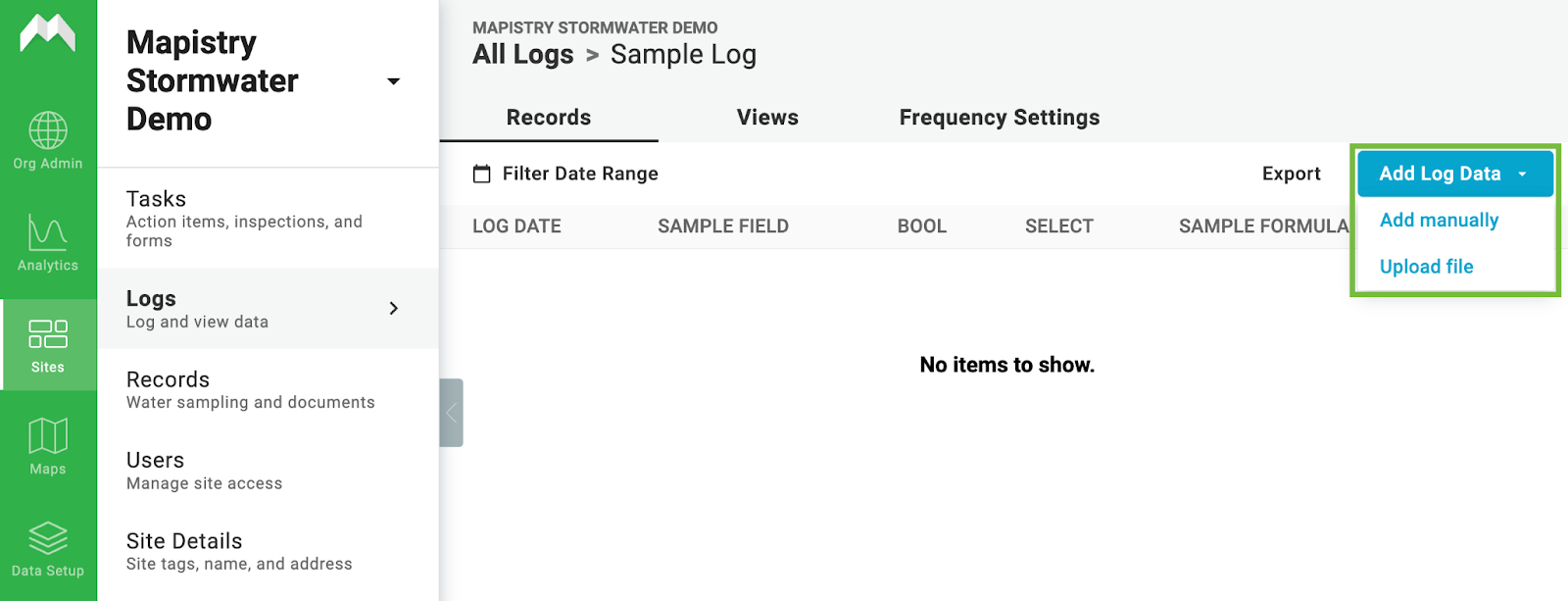Image resolution: width=1568 pixels, height=601 pixels.
Task: Select Add manually from the menu
Action: [1438, 220]
